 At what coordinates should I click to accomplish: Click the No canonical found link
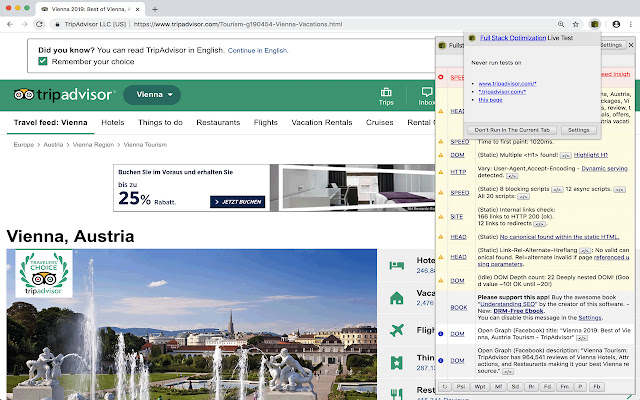click(x=559, y=237)
